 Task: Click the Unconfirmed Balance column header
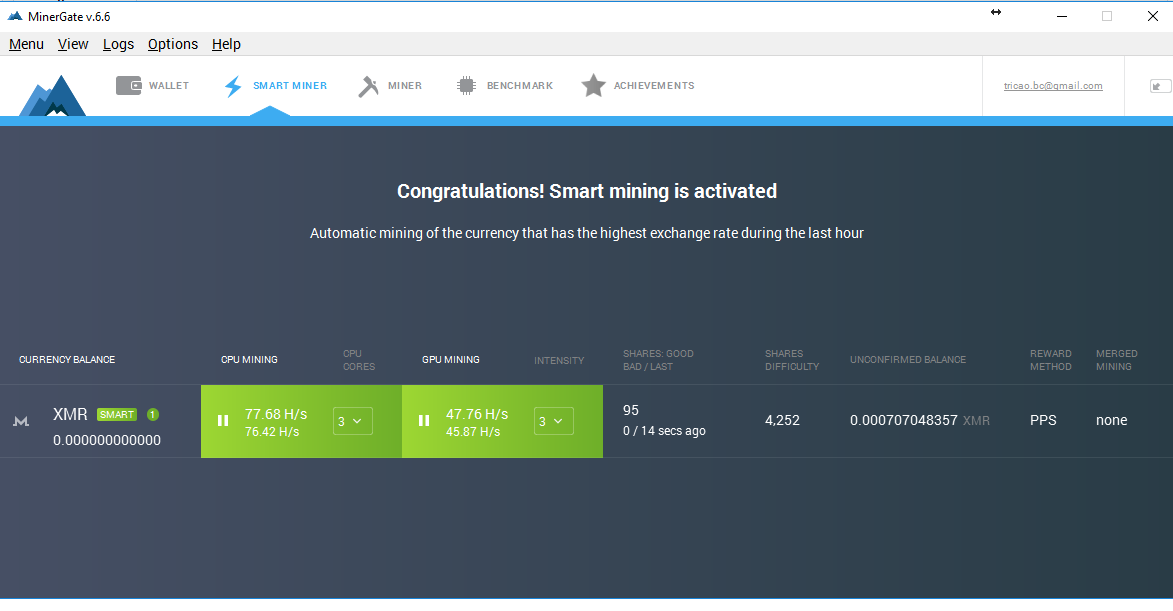point(908,360)
